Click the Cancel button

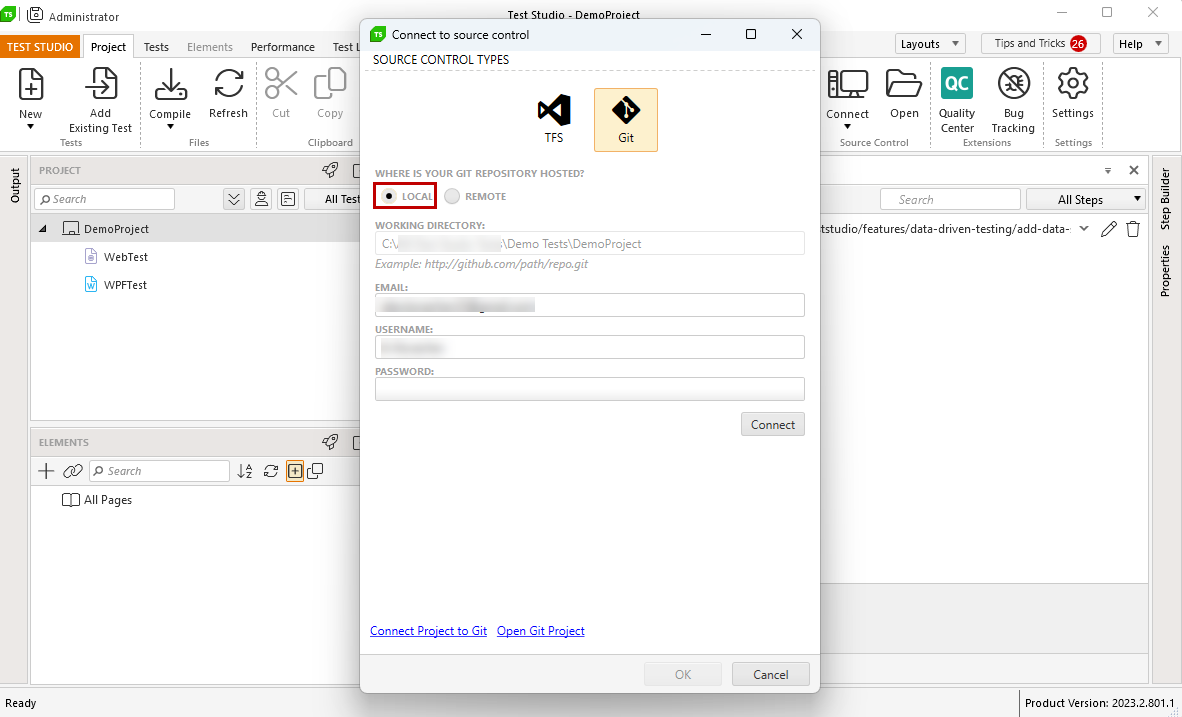pyautogui.click(x=770, y=674)
